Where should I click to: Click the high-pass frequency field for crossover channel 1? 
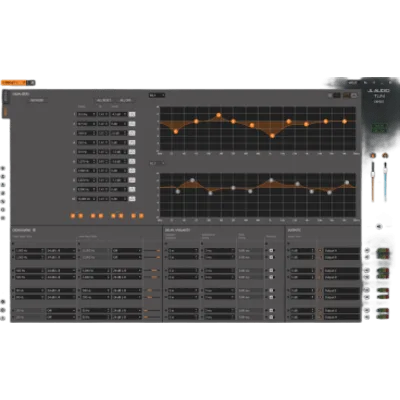[30, 250]
